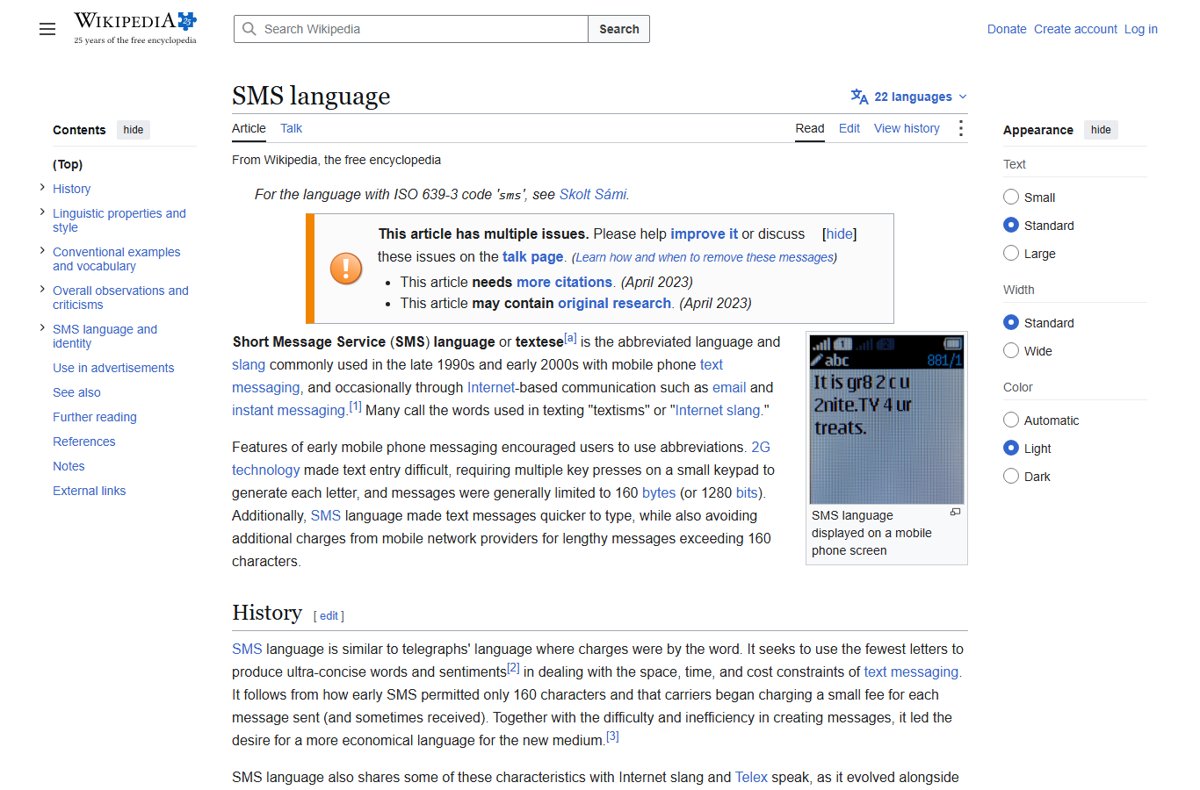Go to References section

pos(84,442)
